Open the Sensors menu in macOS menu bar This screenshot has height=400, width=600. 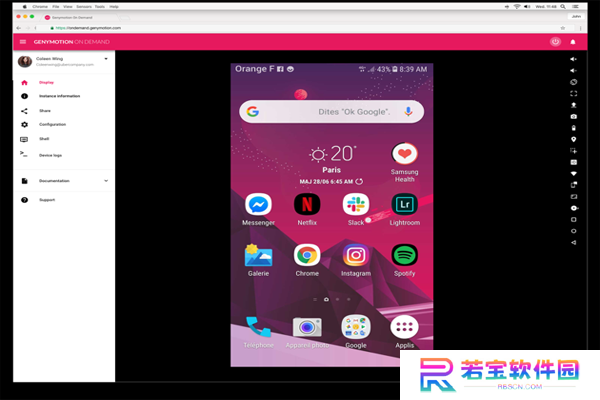click(84, 7)
